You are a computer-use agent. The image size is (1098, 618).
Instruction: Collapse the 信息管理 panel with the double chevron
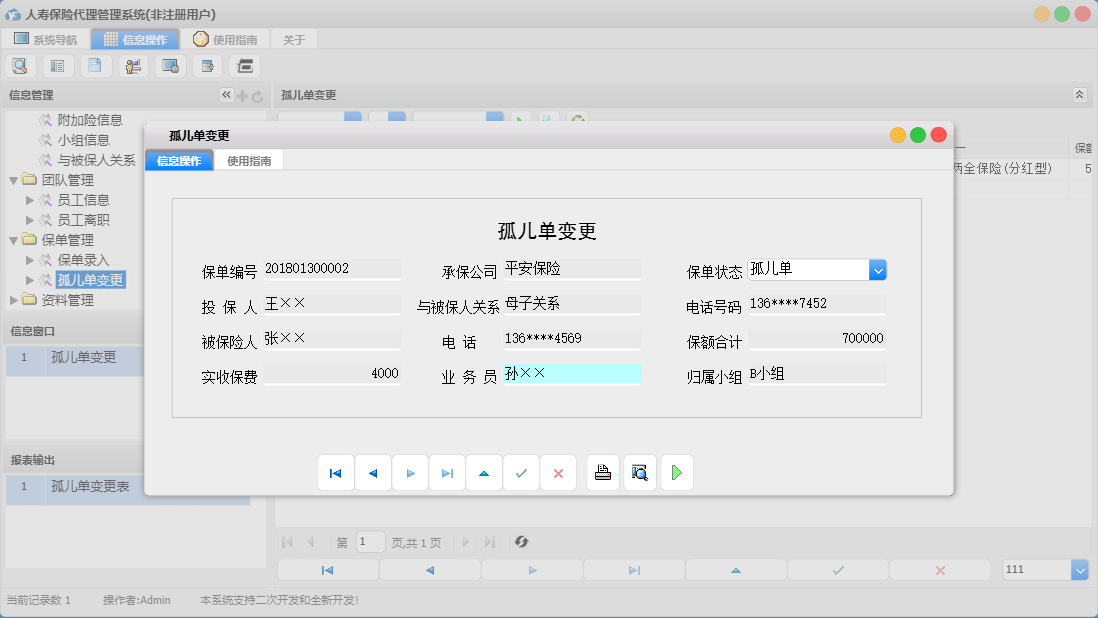[225, 95]
